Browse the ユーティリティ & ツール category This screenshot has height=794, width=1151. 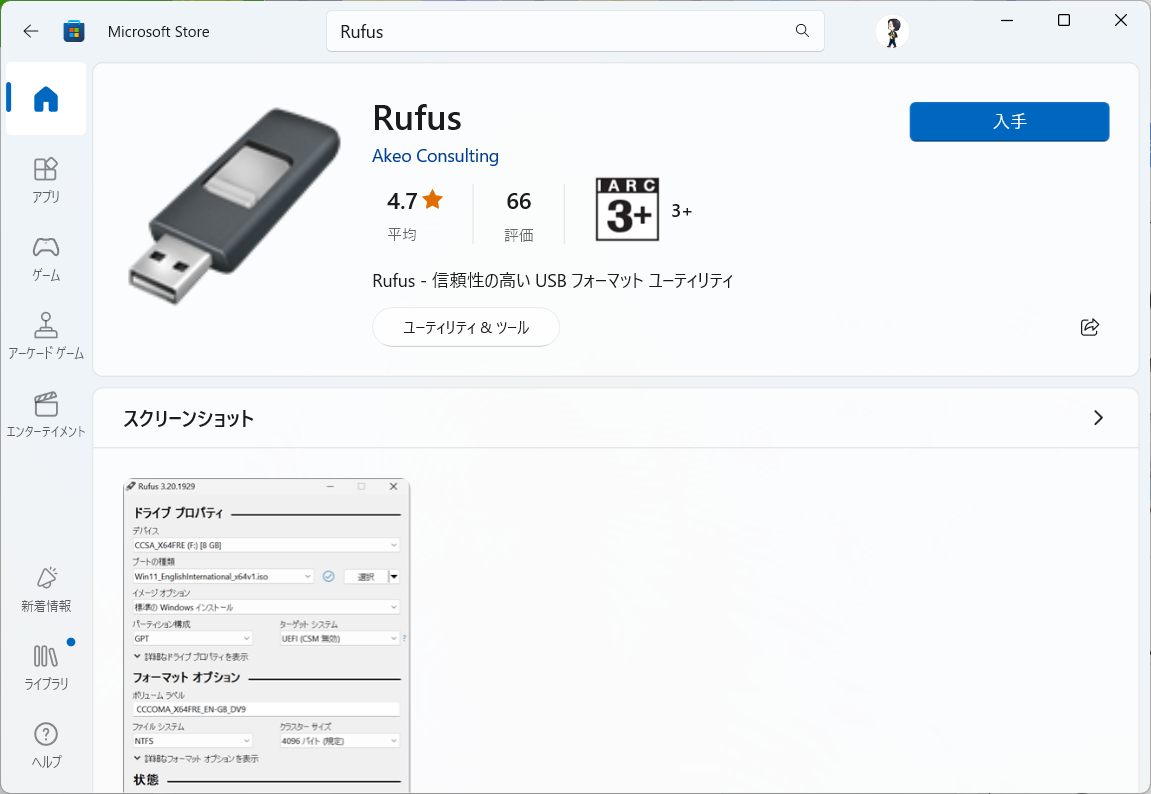(x=465, y=327)
